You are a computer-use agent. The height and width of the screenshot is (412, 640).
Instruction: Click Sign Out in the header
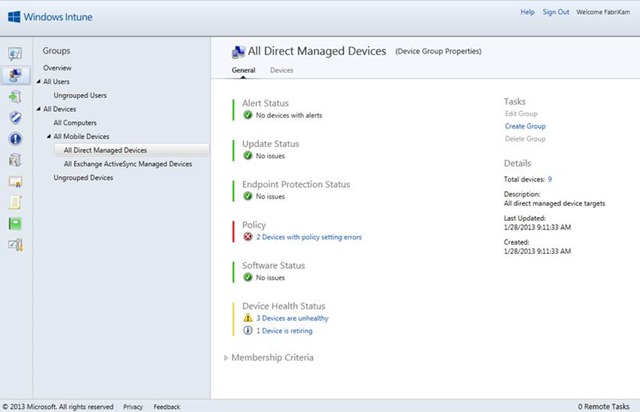click(x=556, y=12)
